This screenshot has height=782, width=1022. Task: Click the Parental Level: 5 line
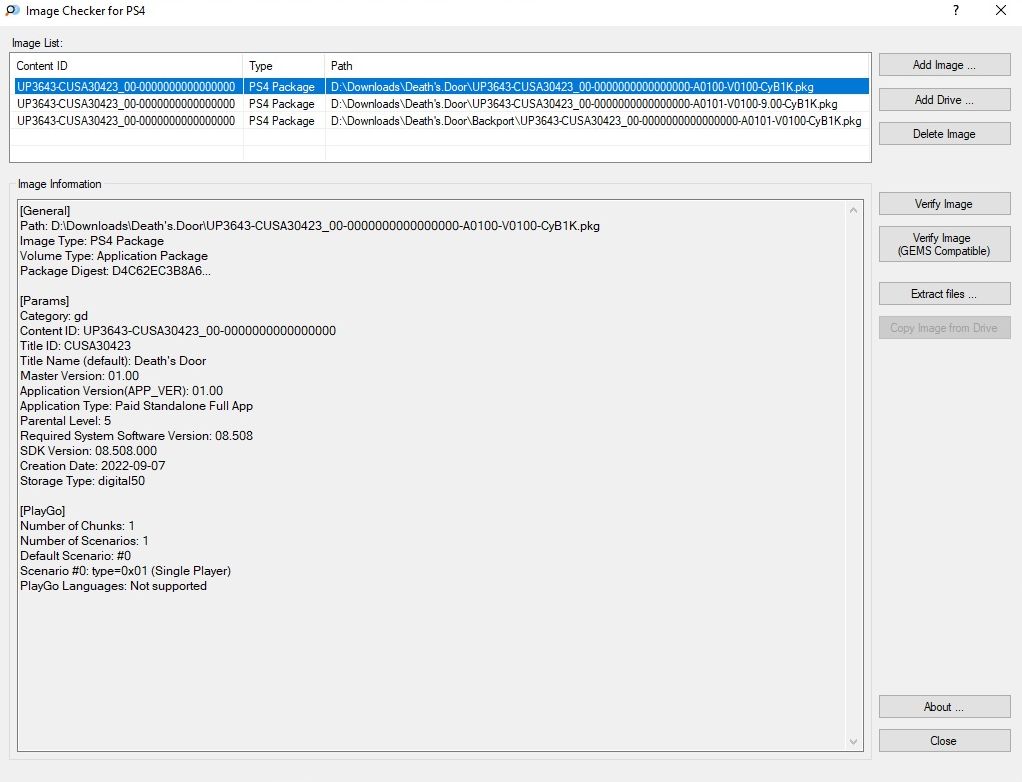pyautogui.click(x=65, y=421)
